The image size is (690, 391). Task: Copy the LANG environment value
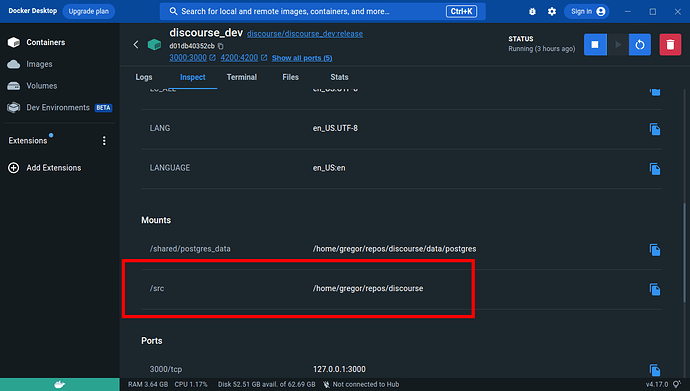coord(655,129)
